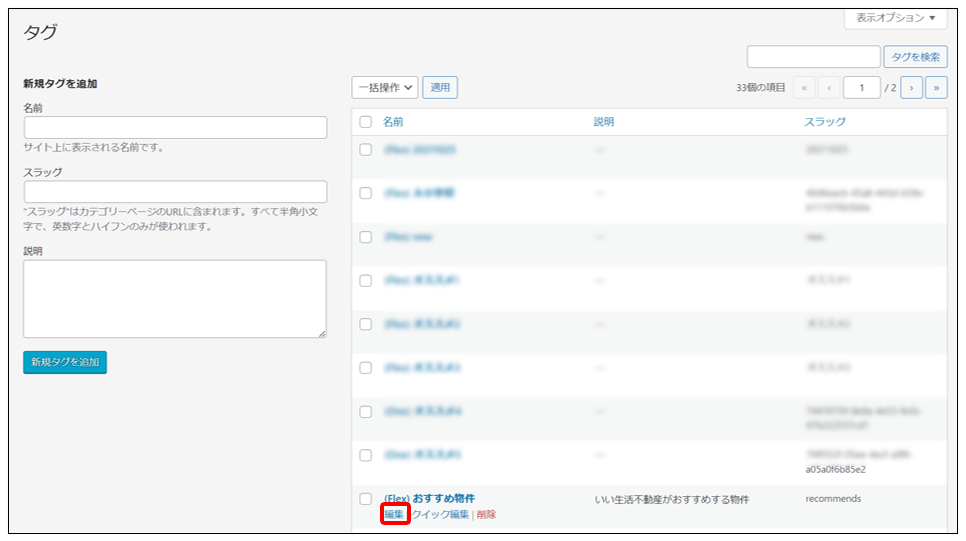Open the 表示オプション panel
Screen dimensions: 966x541
895,18
